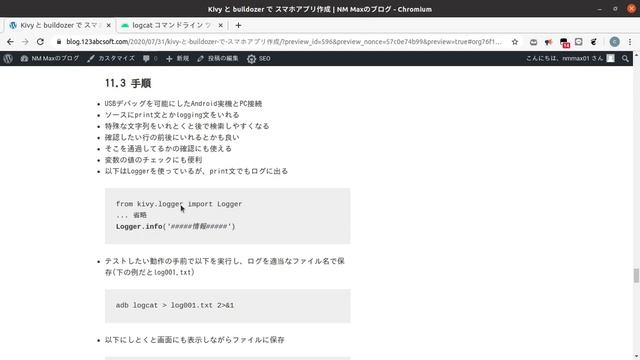640x360 pixels.
Task: Reload the current page
Action: (x=40, y=42)
